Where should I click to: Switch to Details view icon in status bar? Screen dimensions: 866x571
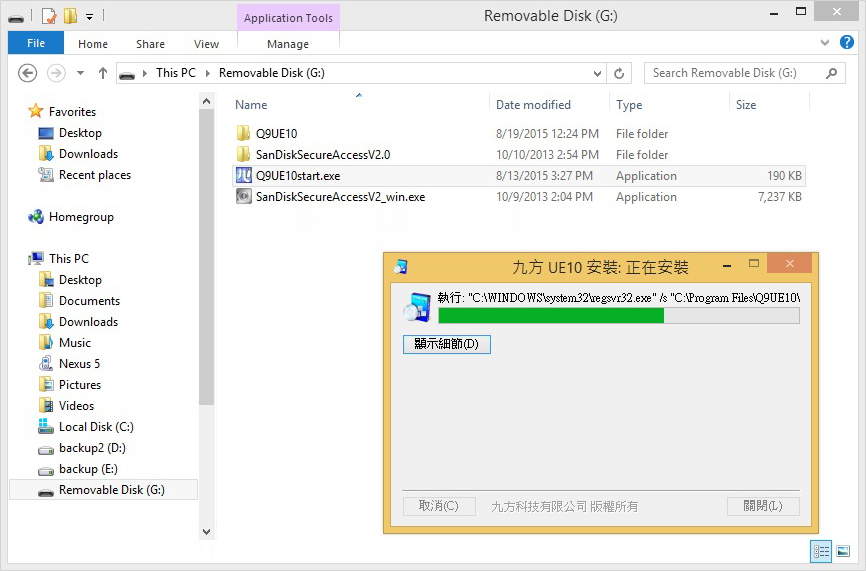tap(821, 551)
